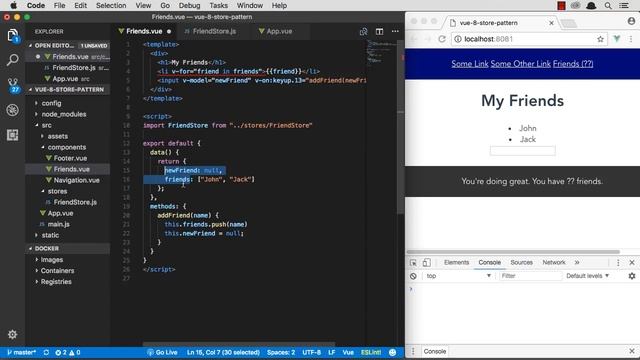This screenshot has width=640, height=360.
Task: Click the console Filter field
Action: pos(530,276)
